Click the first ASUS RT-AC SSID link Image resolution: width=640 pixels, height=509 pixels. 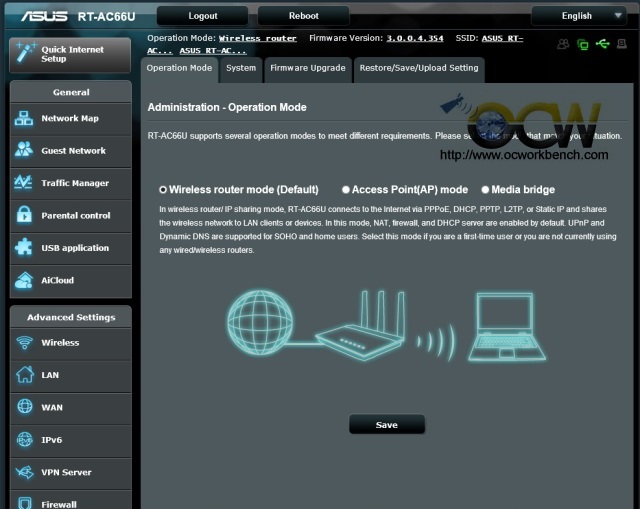pos(502,38)
